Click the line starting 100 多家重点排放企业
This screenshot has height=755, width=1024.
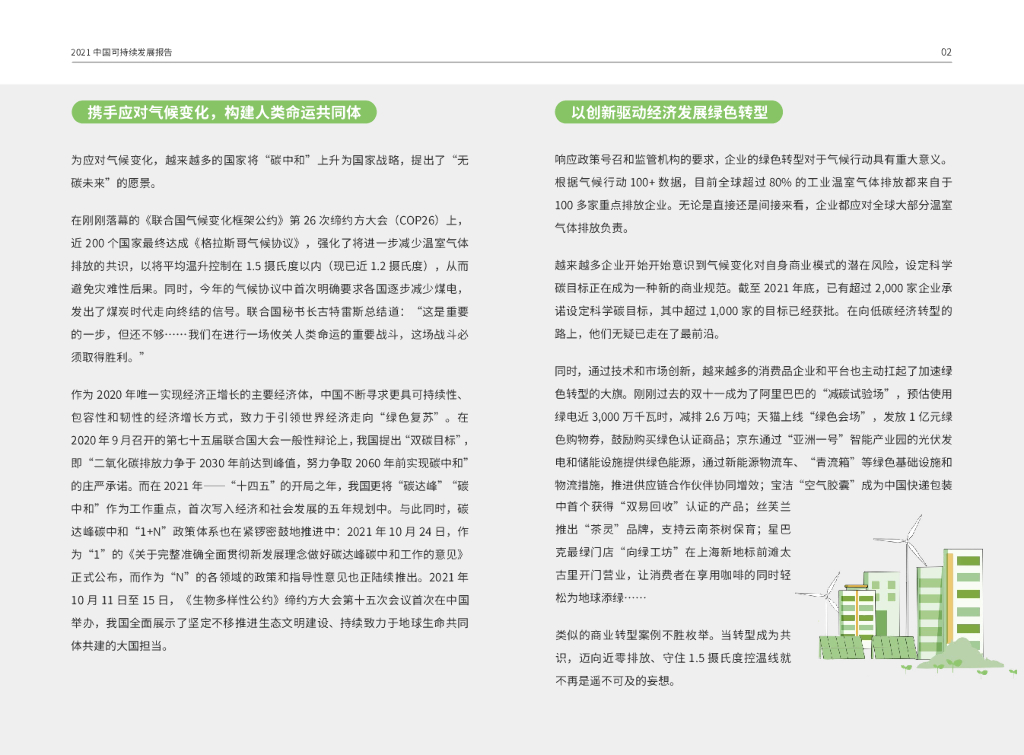[754, 205]
